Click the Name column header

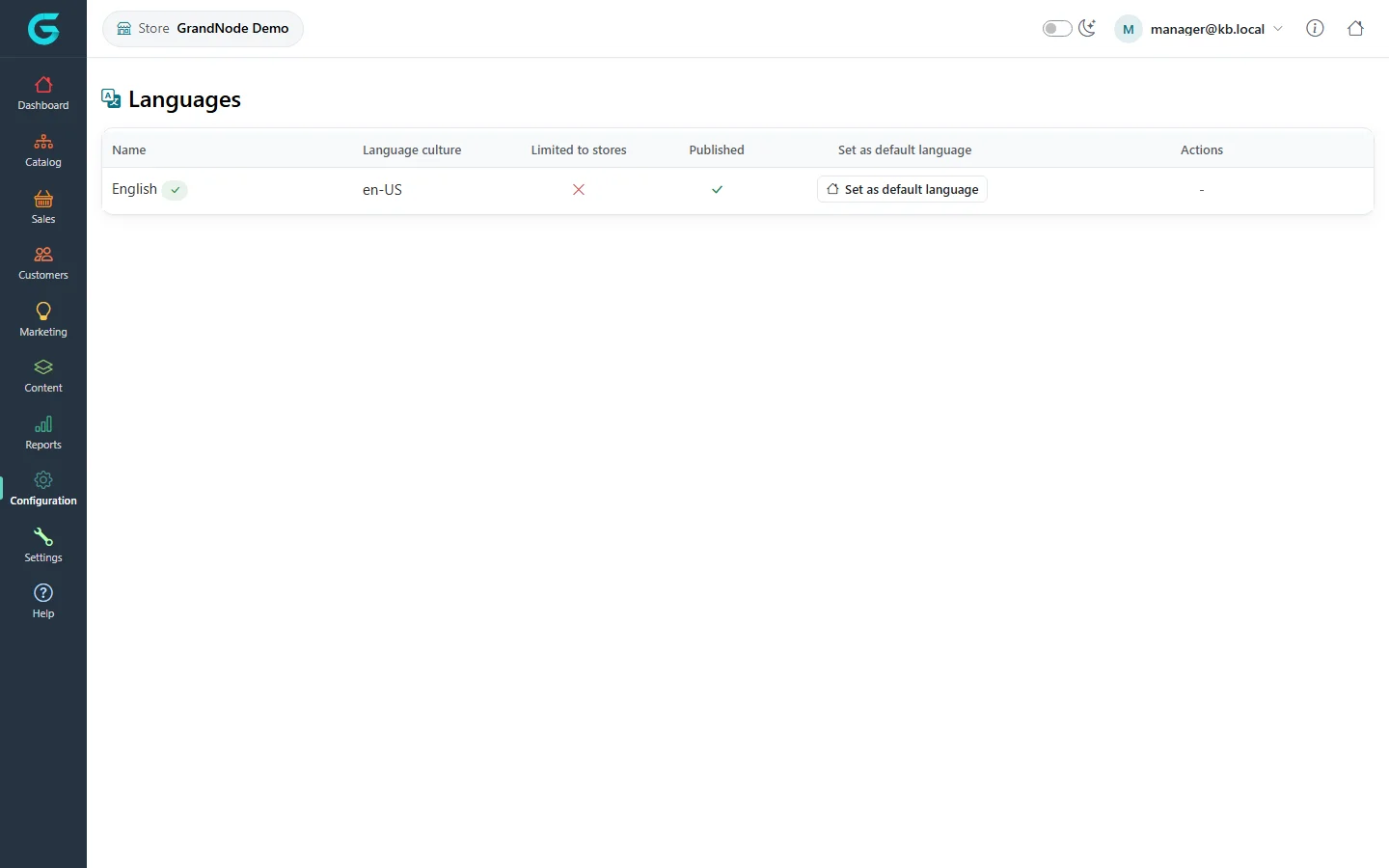coord(129,149)
